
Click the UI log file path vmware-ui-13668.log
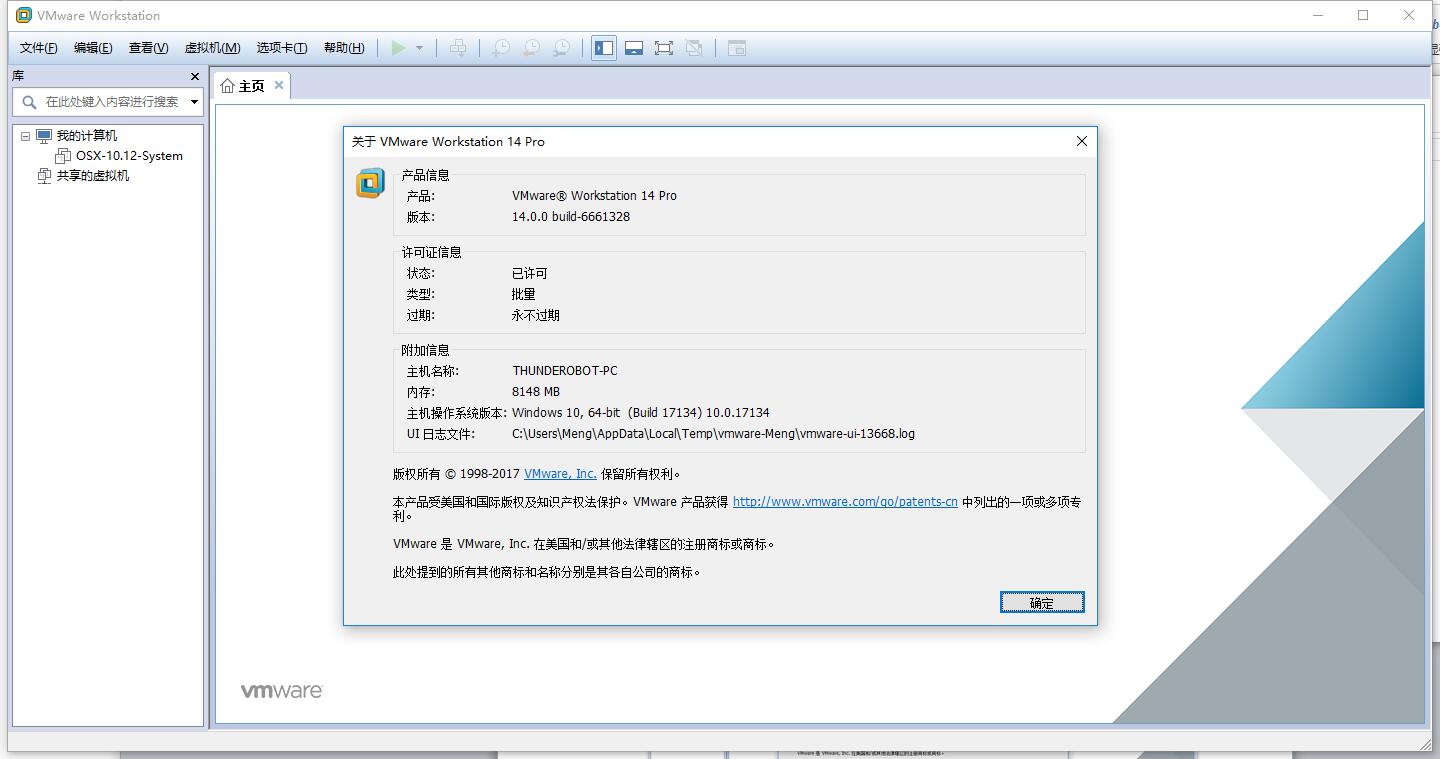[x=713, y=434]
